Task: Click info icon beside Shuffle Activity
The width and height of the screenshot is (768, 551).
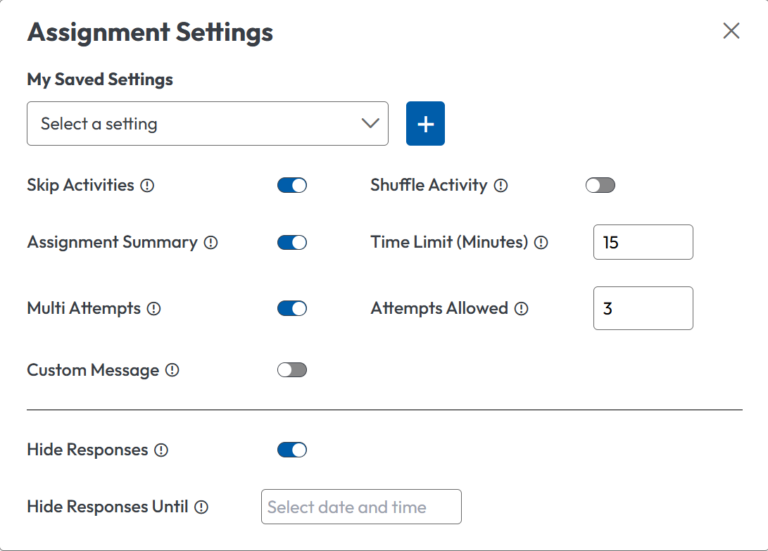Action: point(501,185)
